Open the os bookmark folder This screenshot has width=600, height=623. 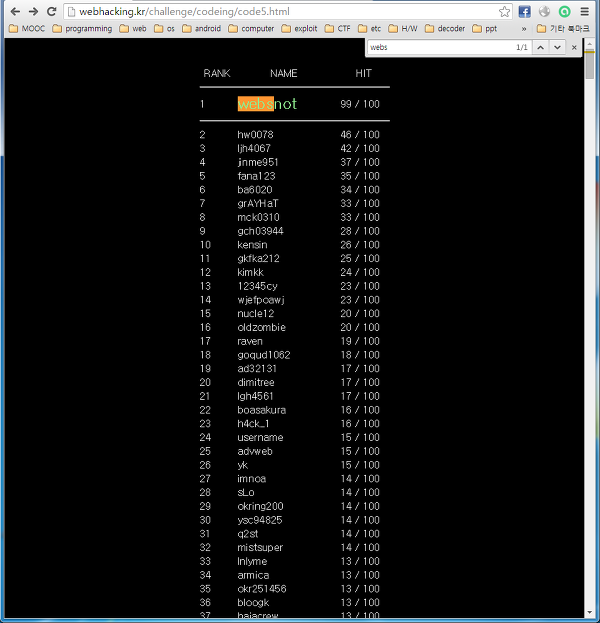pyautogui.click(x=165, y=29)
